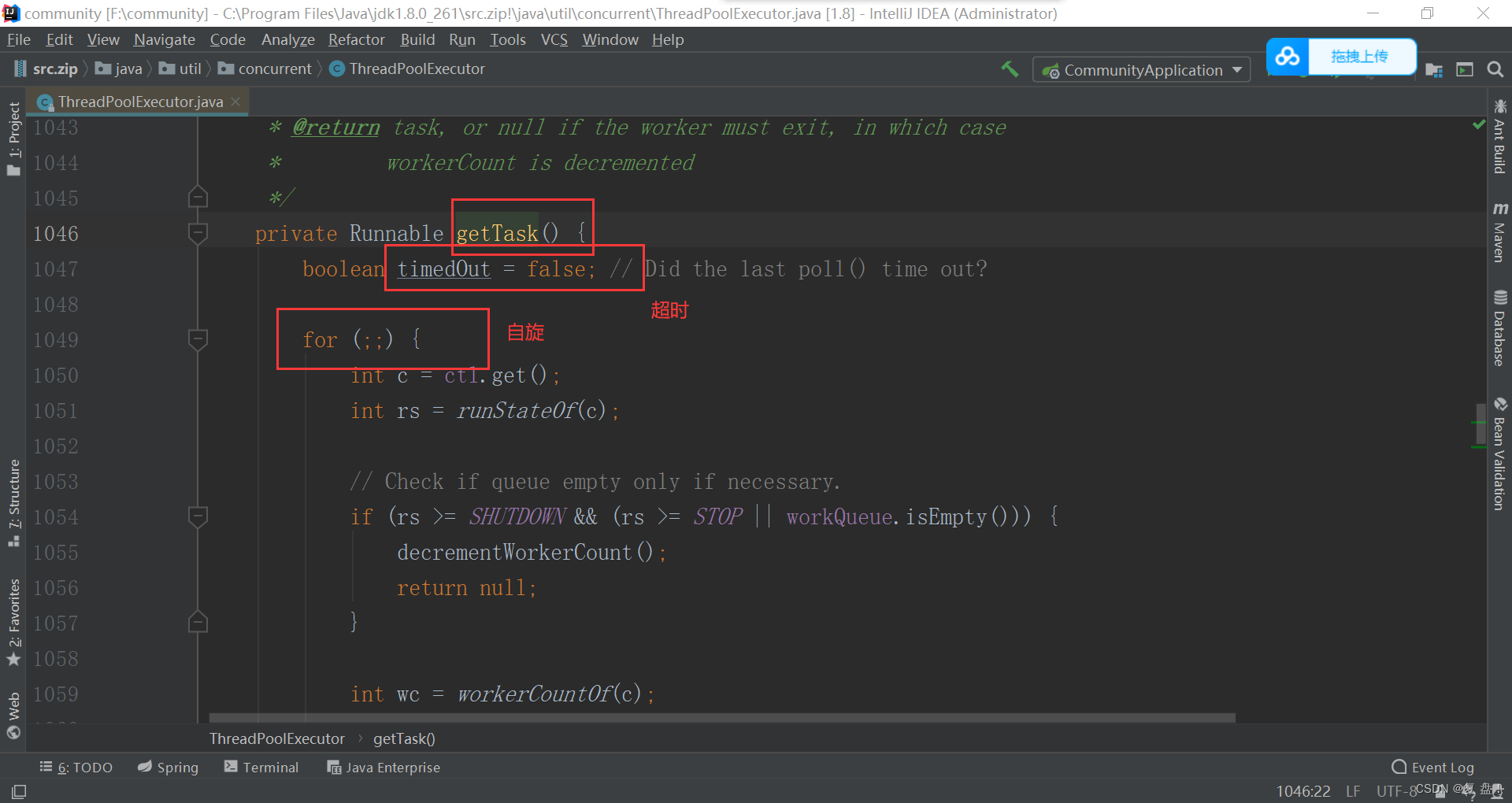Open the Help menu
The height and width of the screenshot is (803, 1512).
[x=668, y=39]
